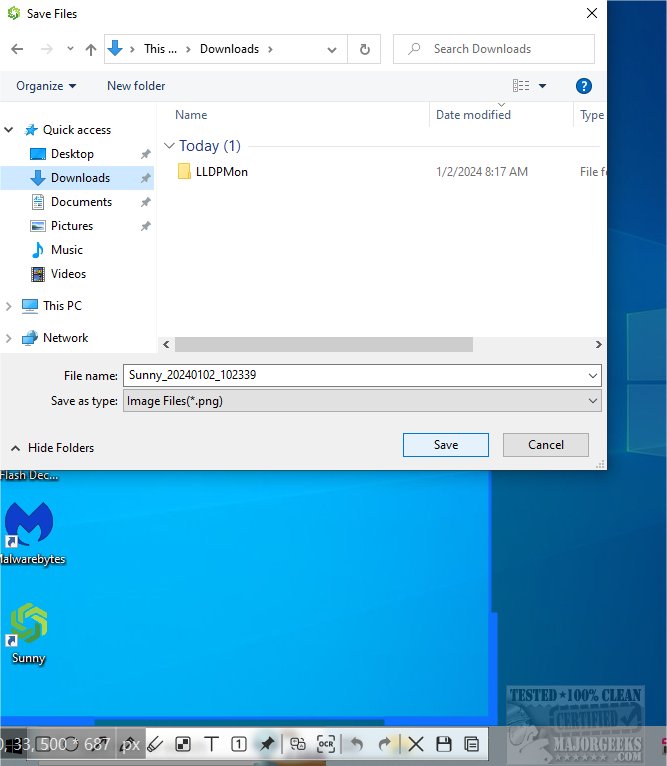Expand the Network tree node
Image resolution: width=667 pixels, height=766 pixels.
coord(8,338)
